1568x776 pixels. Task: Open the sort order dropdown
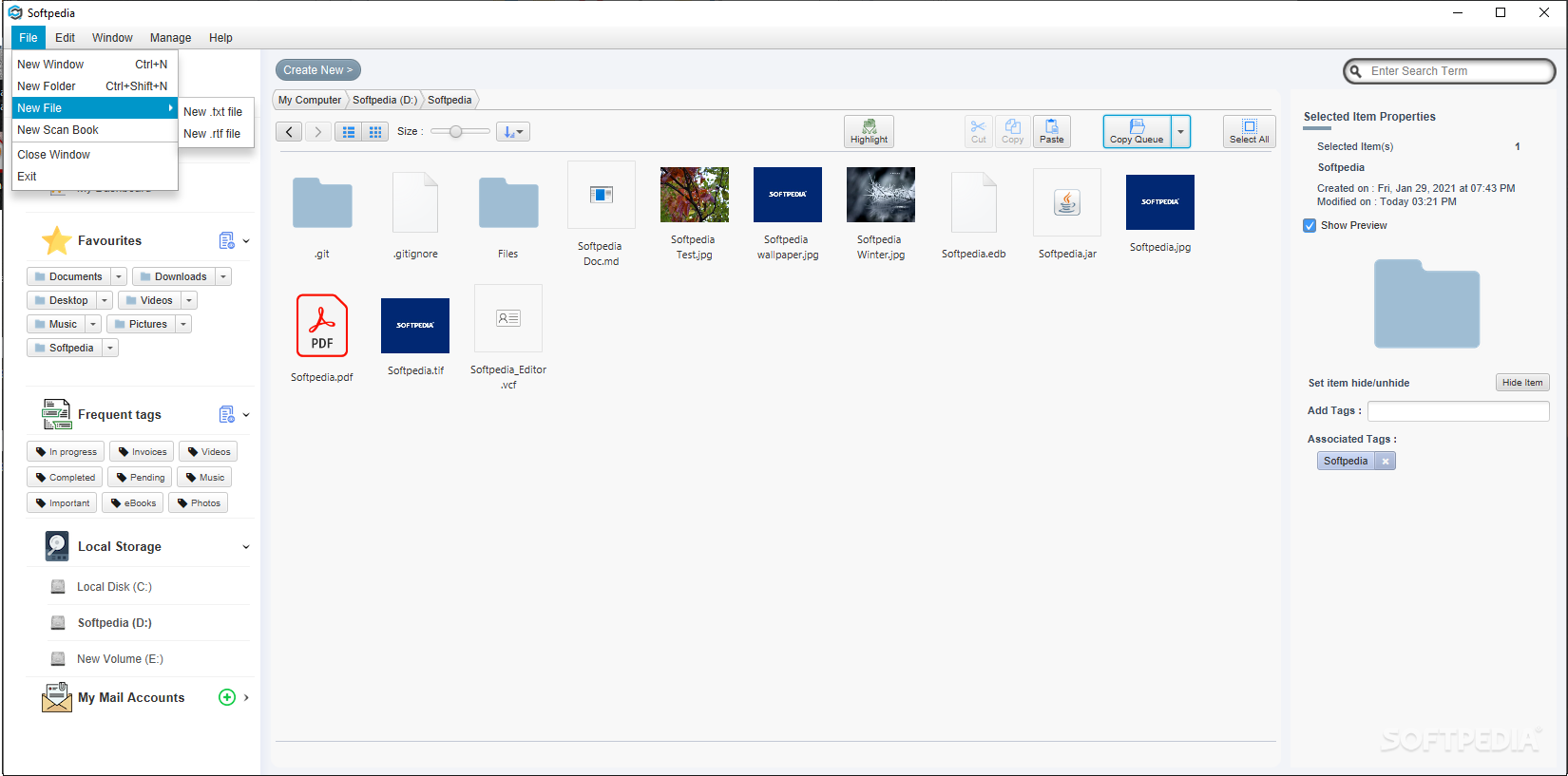513,132
